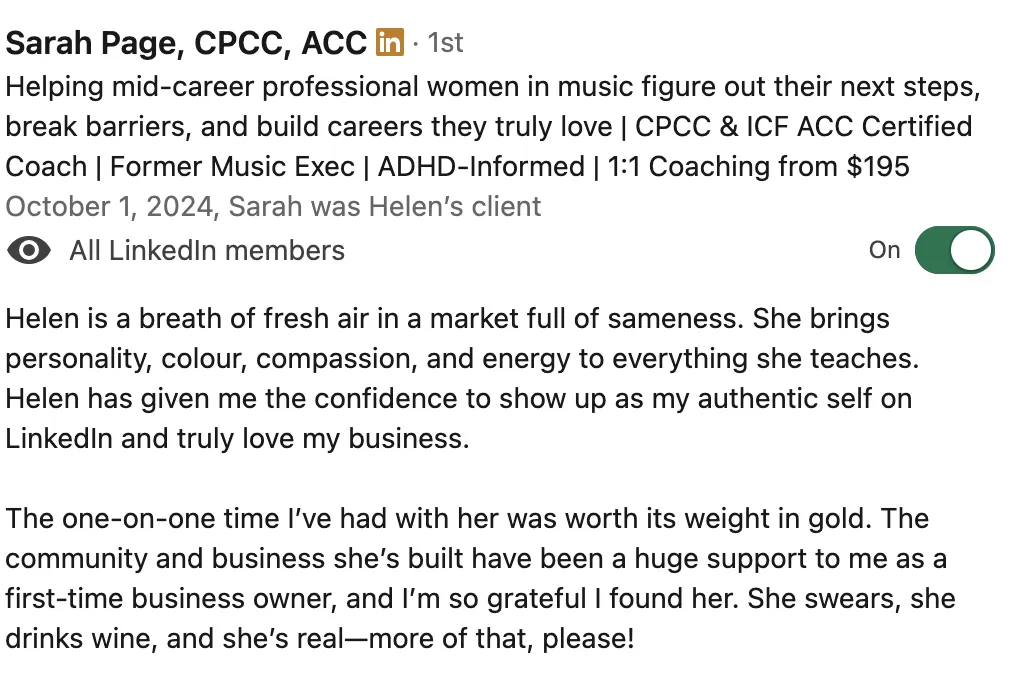Click "CPCC & ICF ACC Certified" headline text

[x=804, y=126]
